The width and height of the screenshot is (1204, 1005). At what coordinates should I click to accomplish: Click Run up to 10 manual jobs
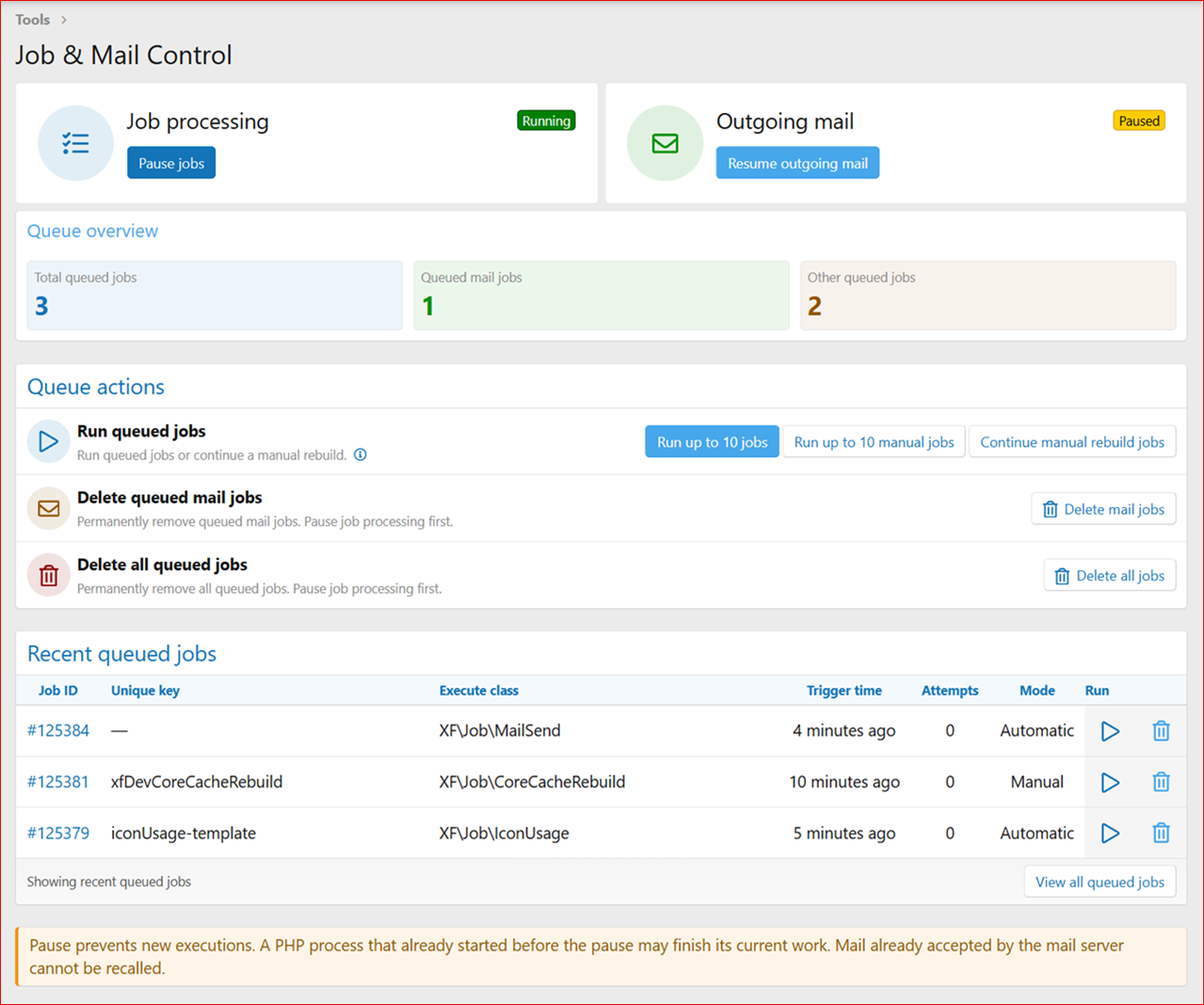(x=874, y=441)
